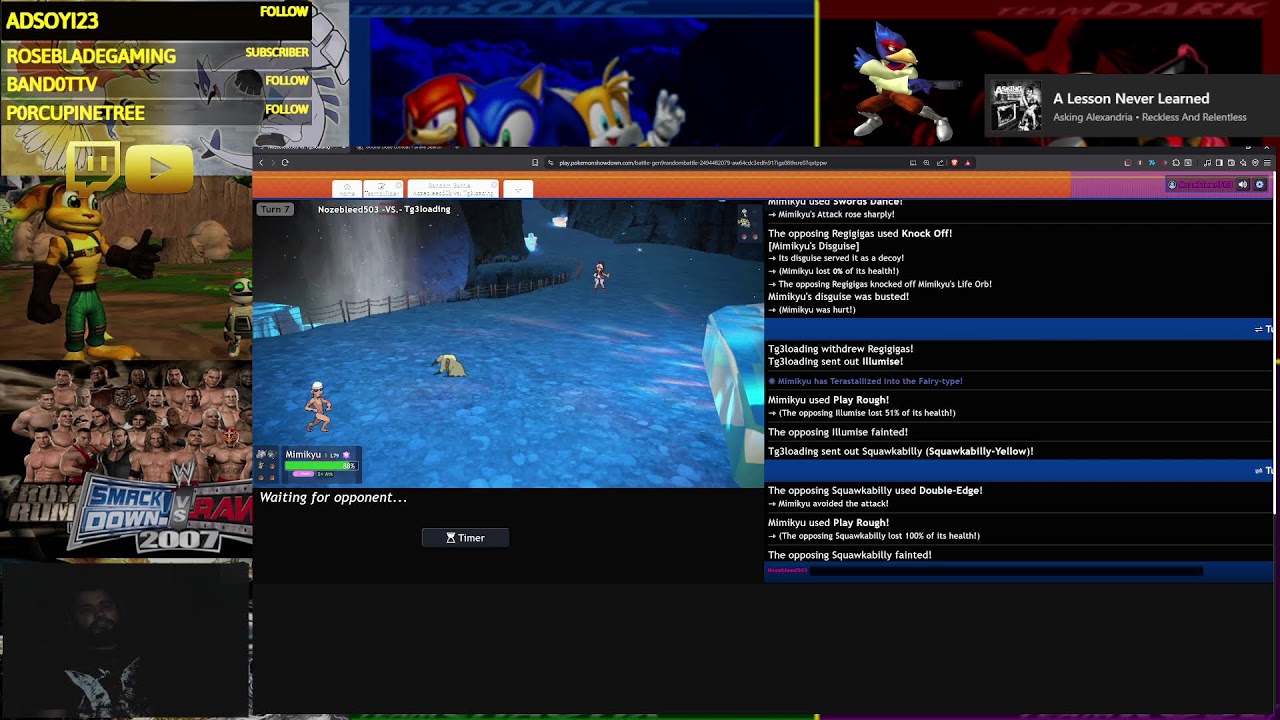Click the Mimikyu name in status box

point(303,455)
